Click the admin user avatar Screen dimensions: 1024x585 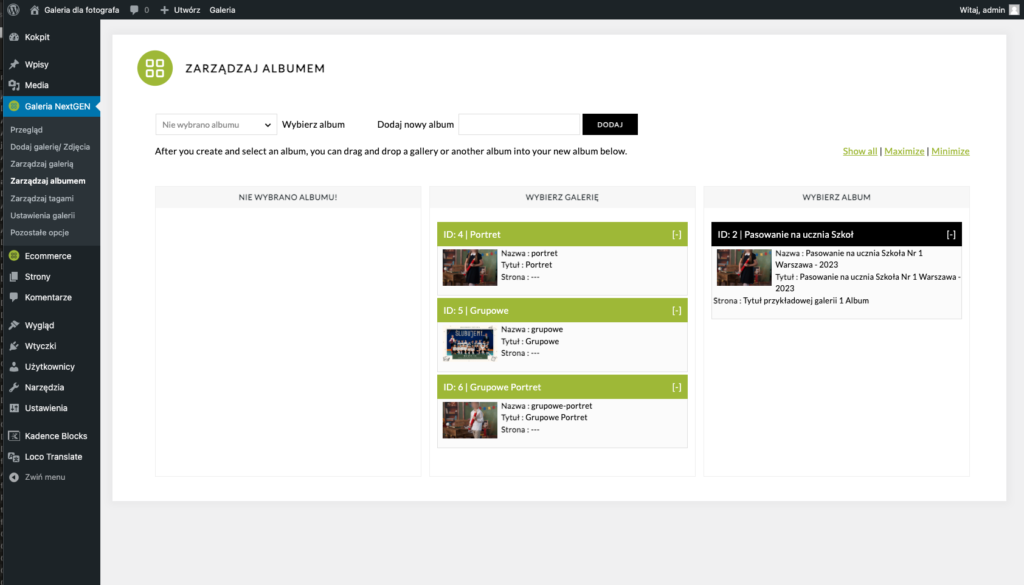1013,9
